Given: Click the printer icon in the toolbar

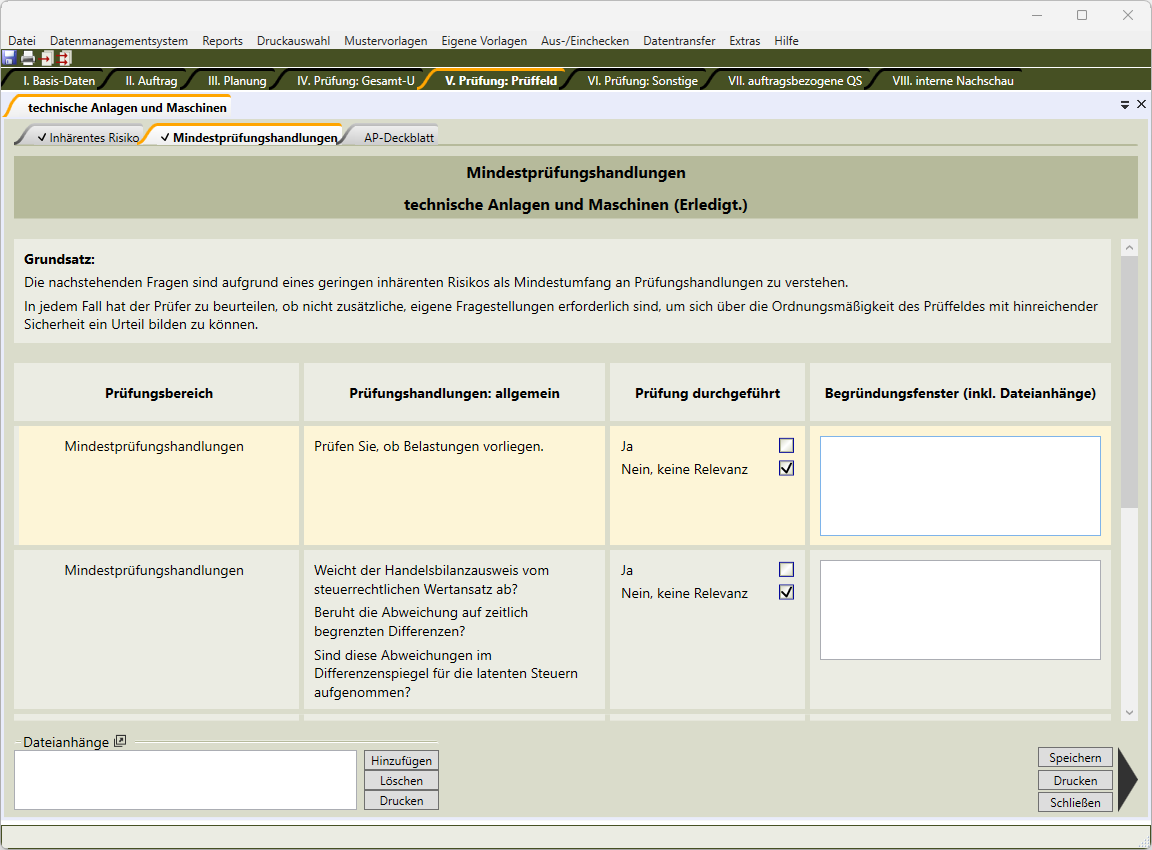Looking at the screenshot, I should tap(28, 58).
